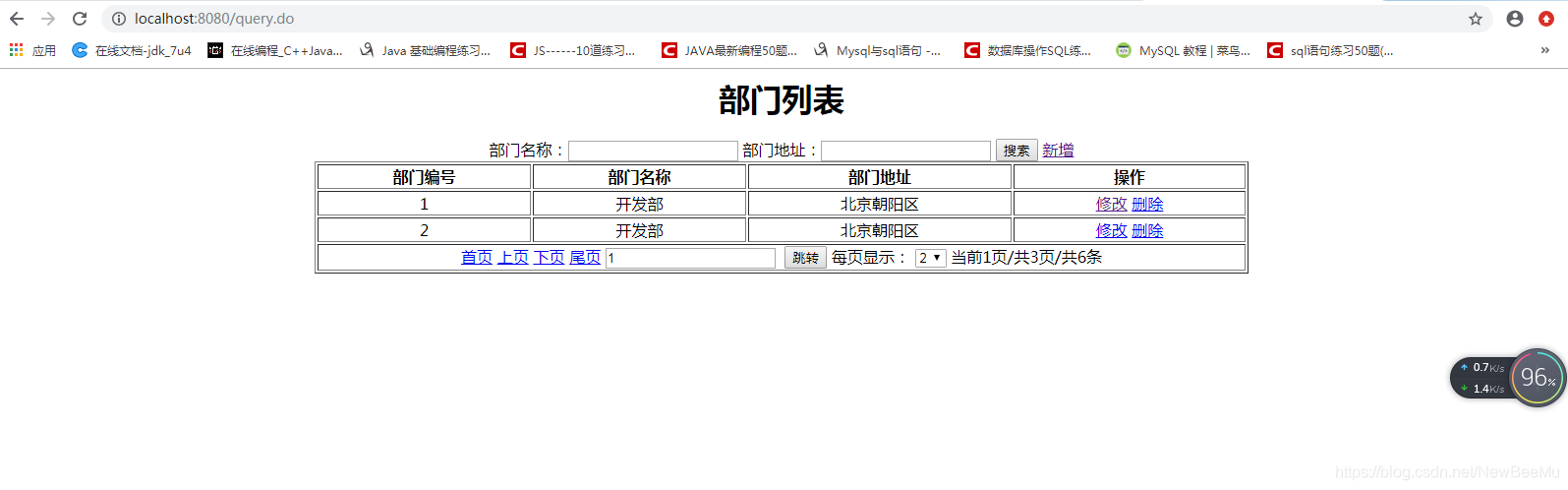
Task: Click the 96% memory usage widget
Action: point(1539,378)
